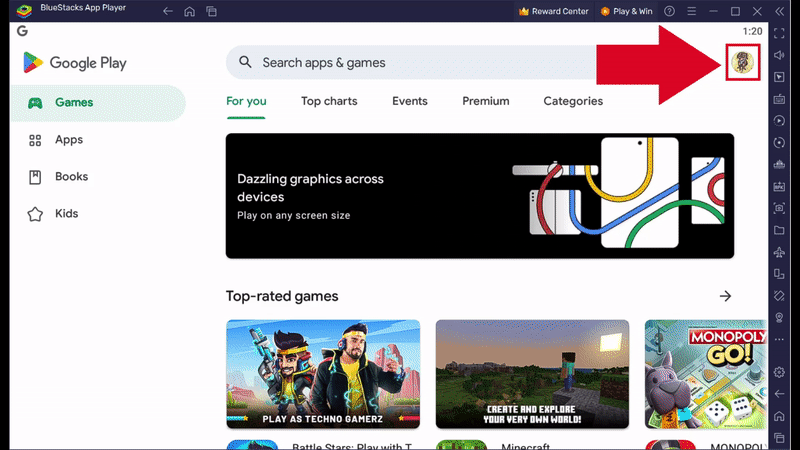
Task: Open Top-rated games arrow for more
Action: (725, 296)
